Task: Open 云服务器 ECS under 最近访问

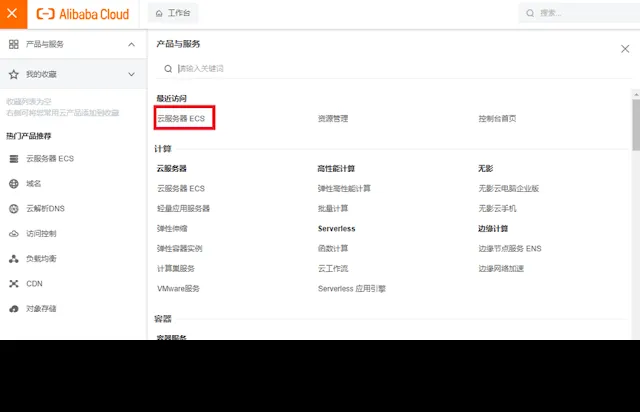Action: (181, 118)
